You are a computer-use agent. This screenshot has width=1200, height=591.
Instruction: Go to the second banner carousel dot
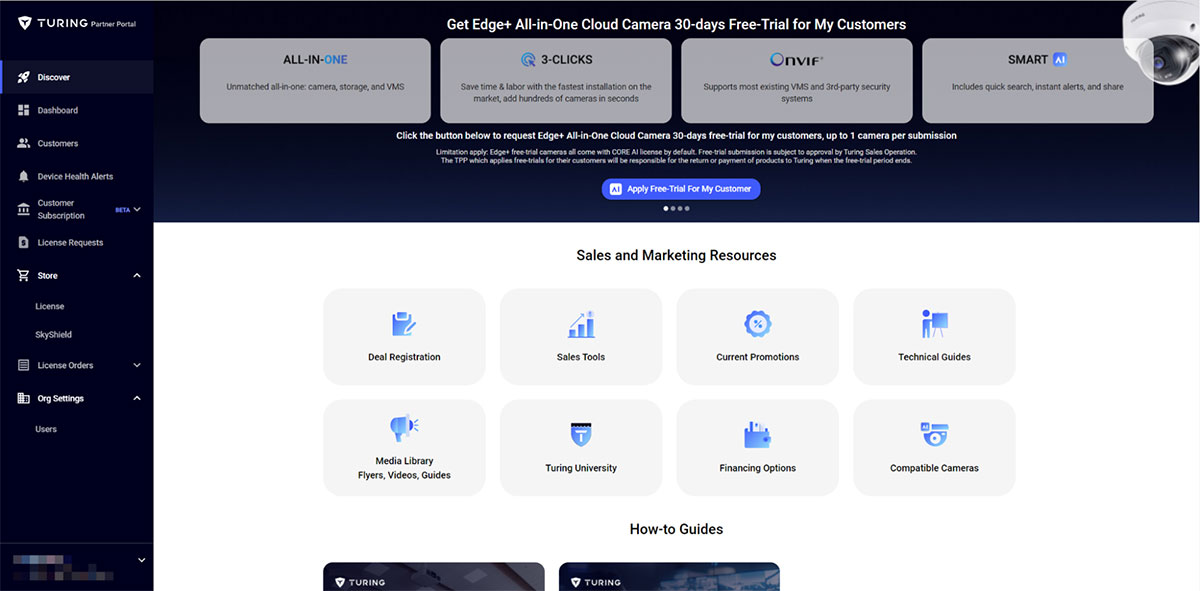[673, 209]
